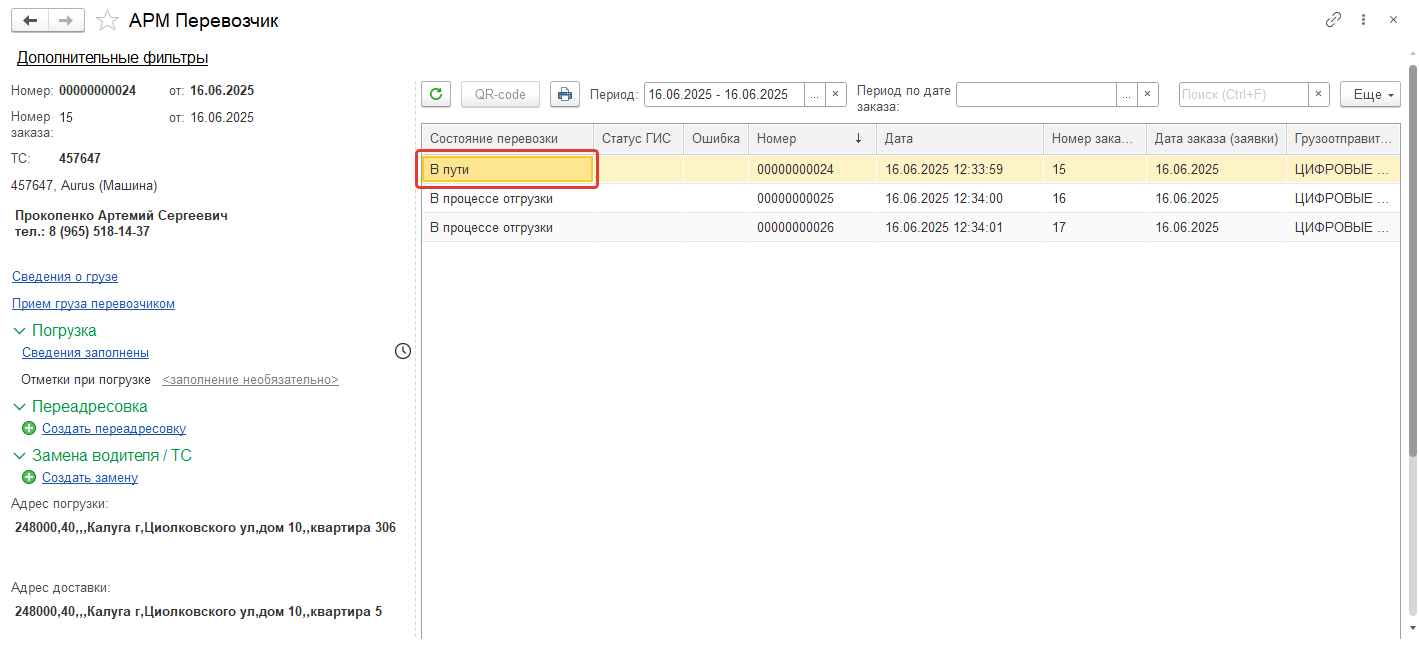Go back with the left arrow button
This screenshot has width=1419, height=649.
pos(30,20)
